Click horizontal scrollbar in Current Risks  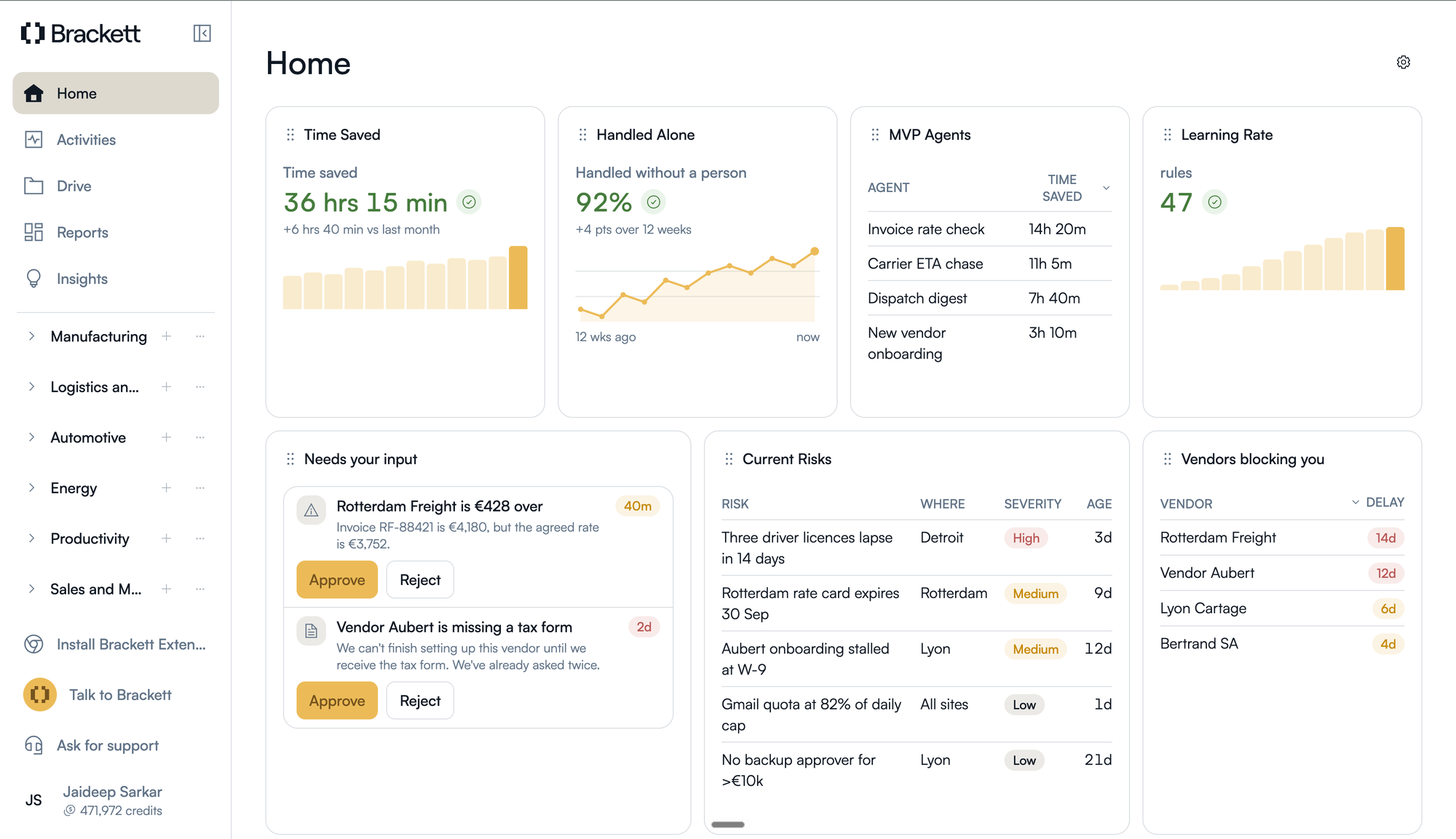(728, 824)
